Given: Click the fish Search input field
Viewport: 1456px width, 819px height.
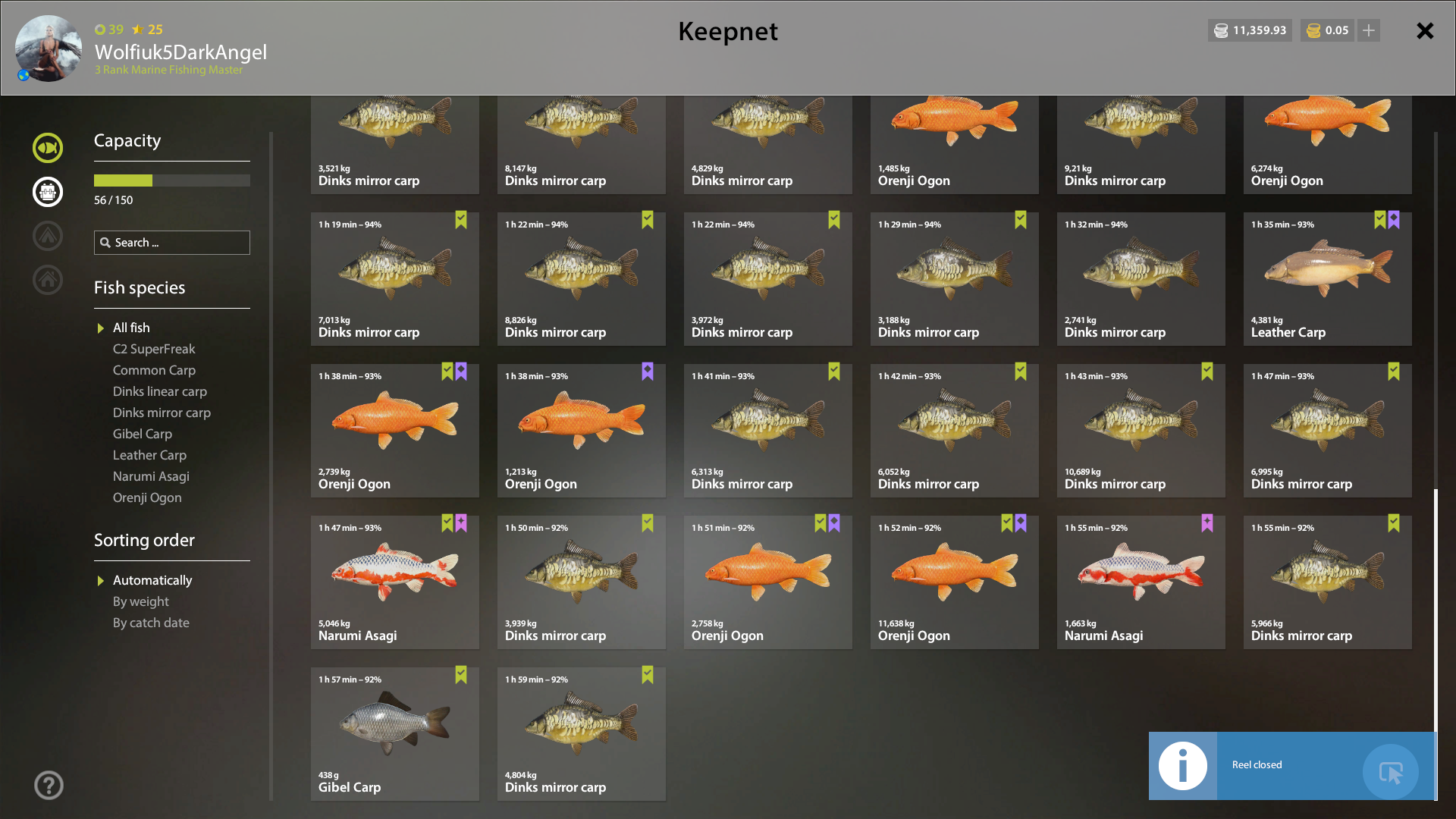Looking at the screenshot, I should pos(172,243).
